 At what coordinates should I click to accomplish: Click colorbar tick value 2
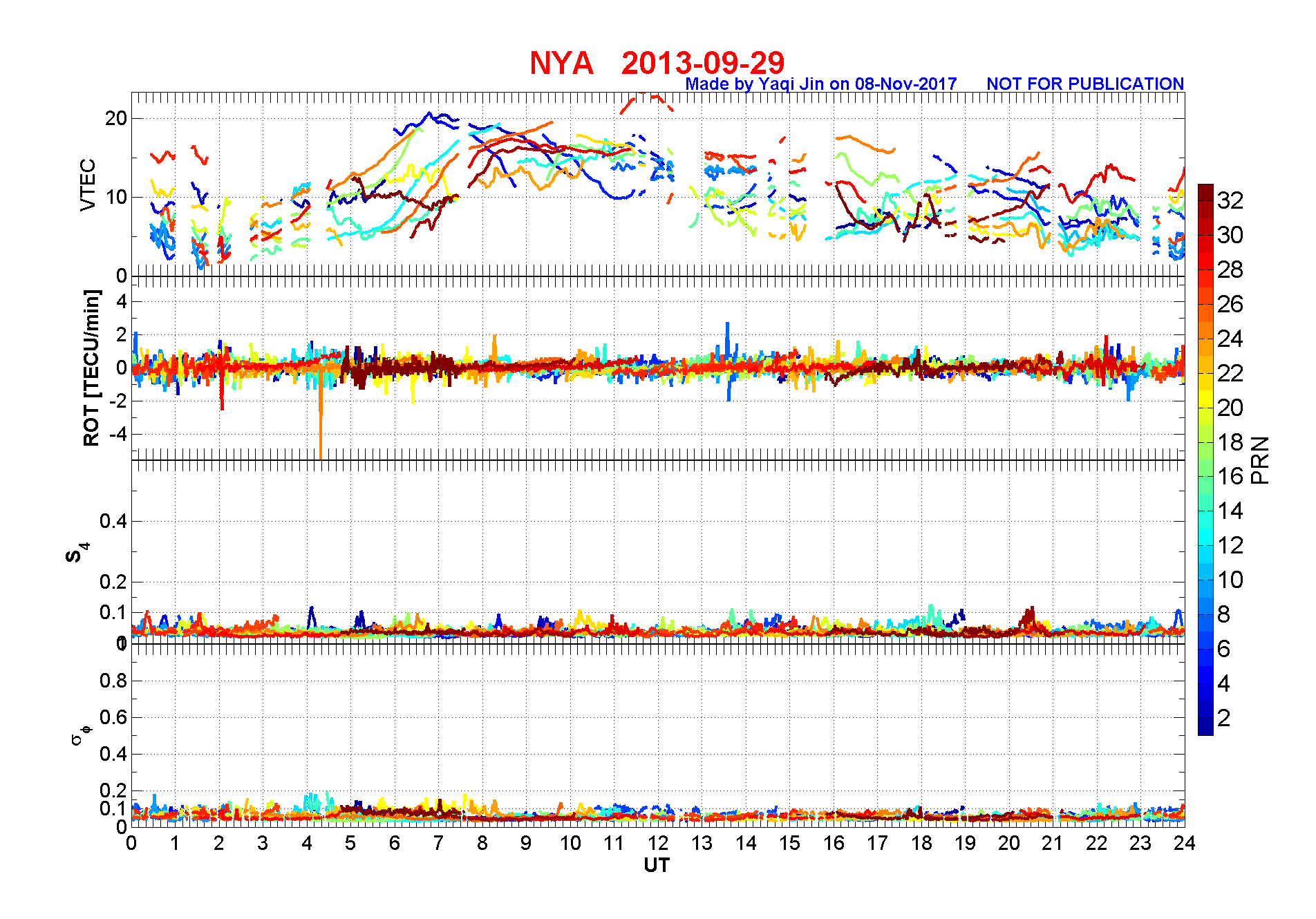pos(1224,718)
